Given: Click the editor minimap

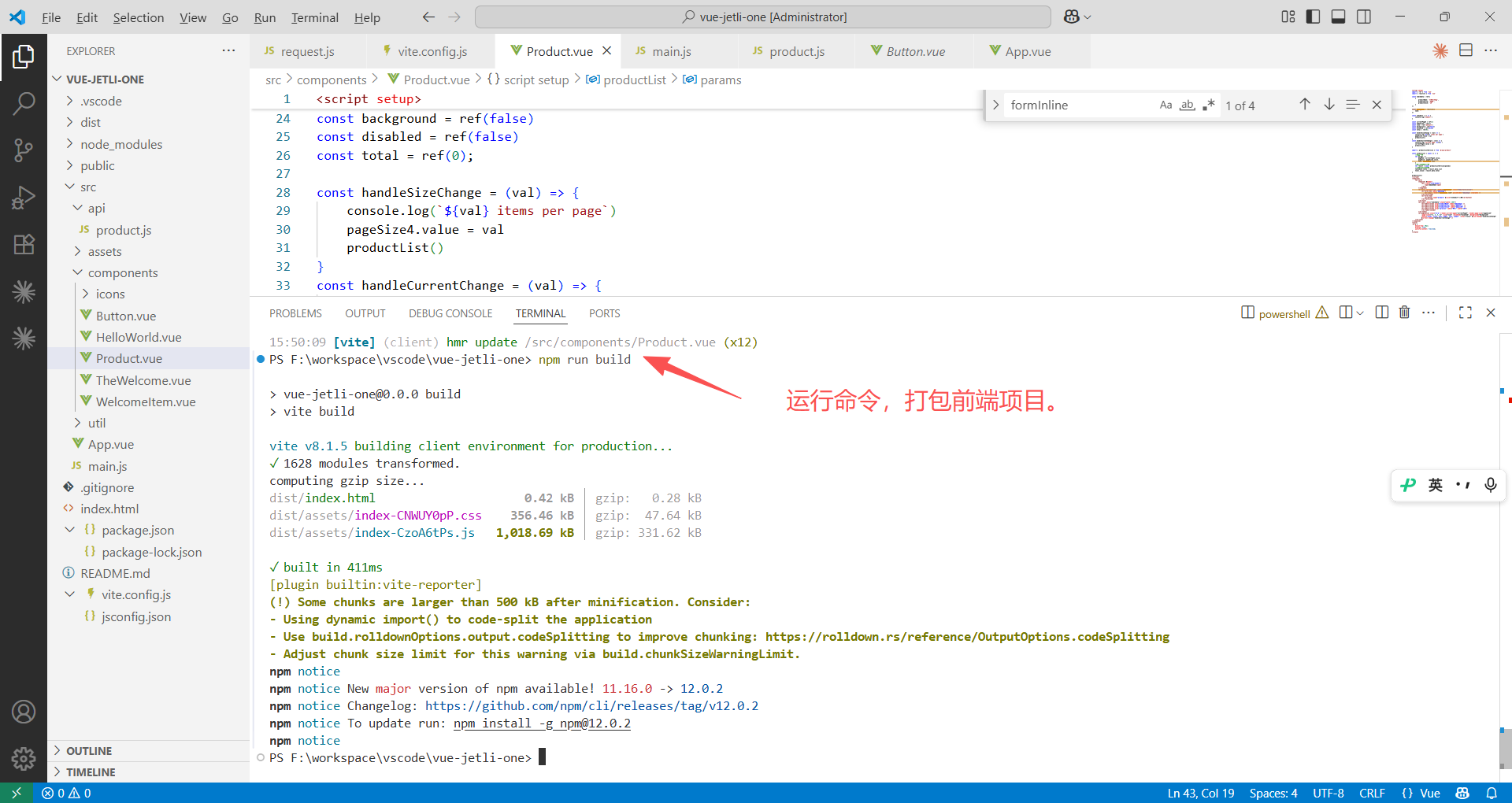Looking at the screenshot, I should point(1454,161).
